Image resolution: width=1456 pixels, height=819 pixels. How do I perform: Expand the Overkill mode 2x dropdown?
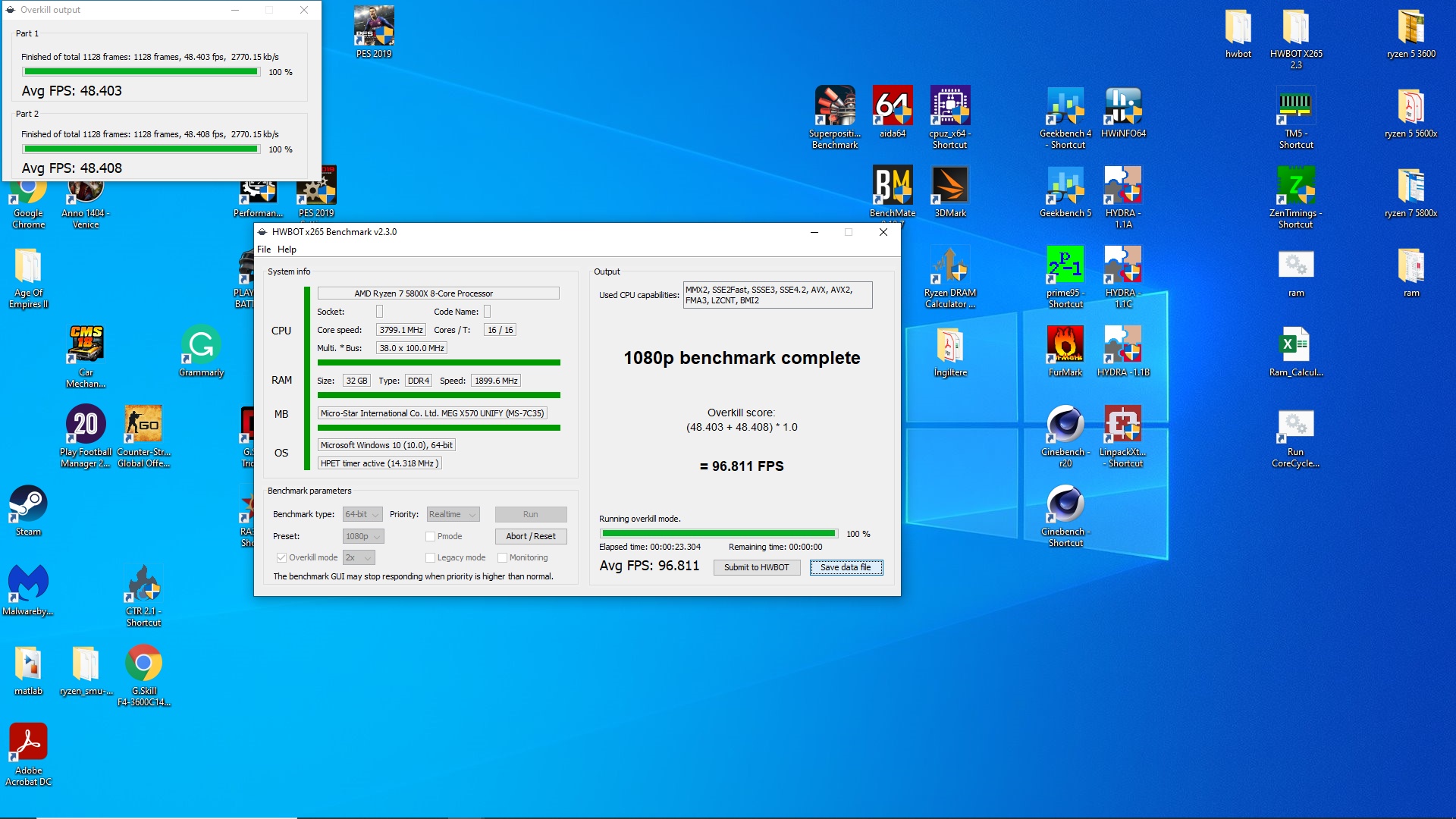[359, 557]
